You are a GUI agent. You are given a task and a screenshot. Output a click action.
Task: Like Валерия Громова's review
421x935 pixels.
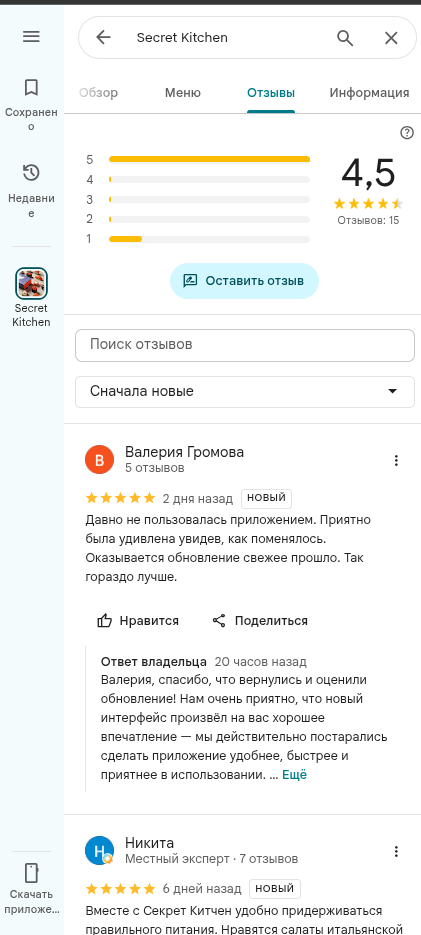(138, 621)
